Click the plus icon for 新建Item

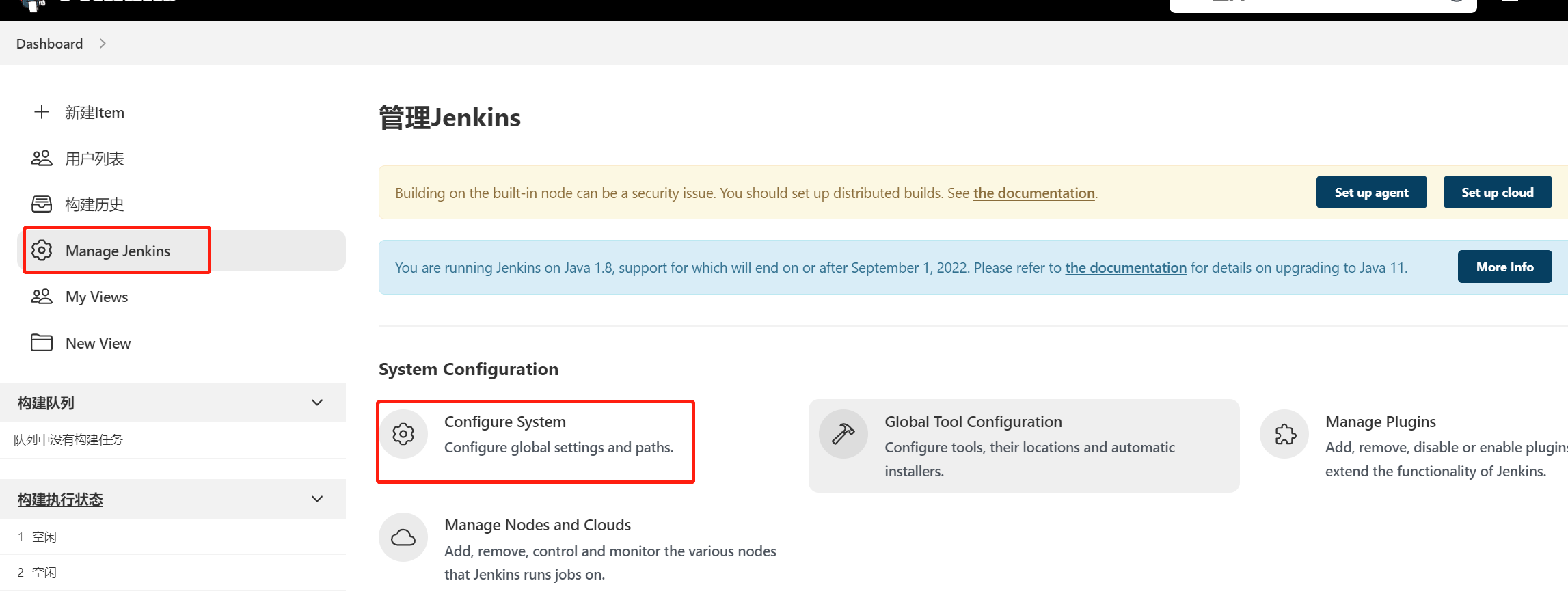click(x=42, y=112)
